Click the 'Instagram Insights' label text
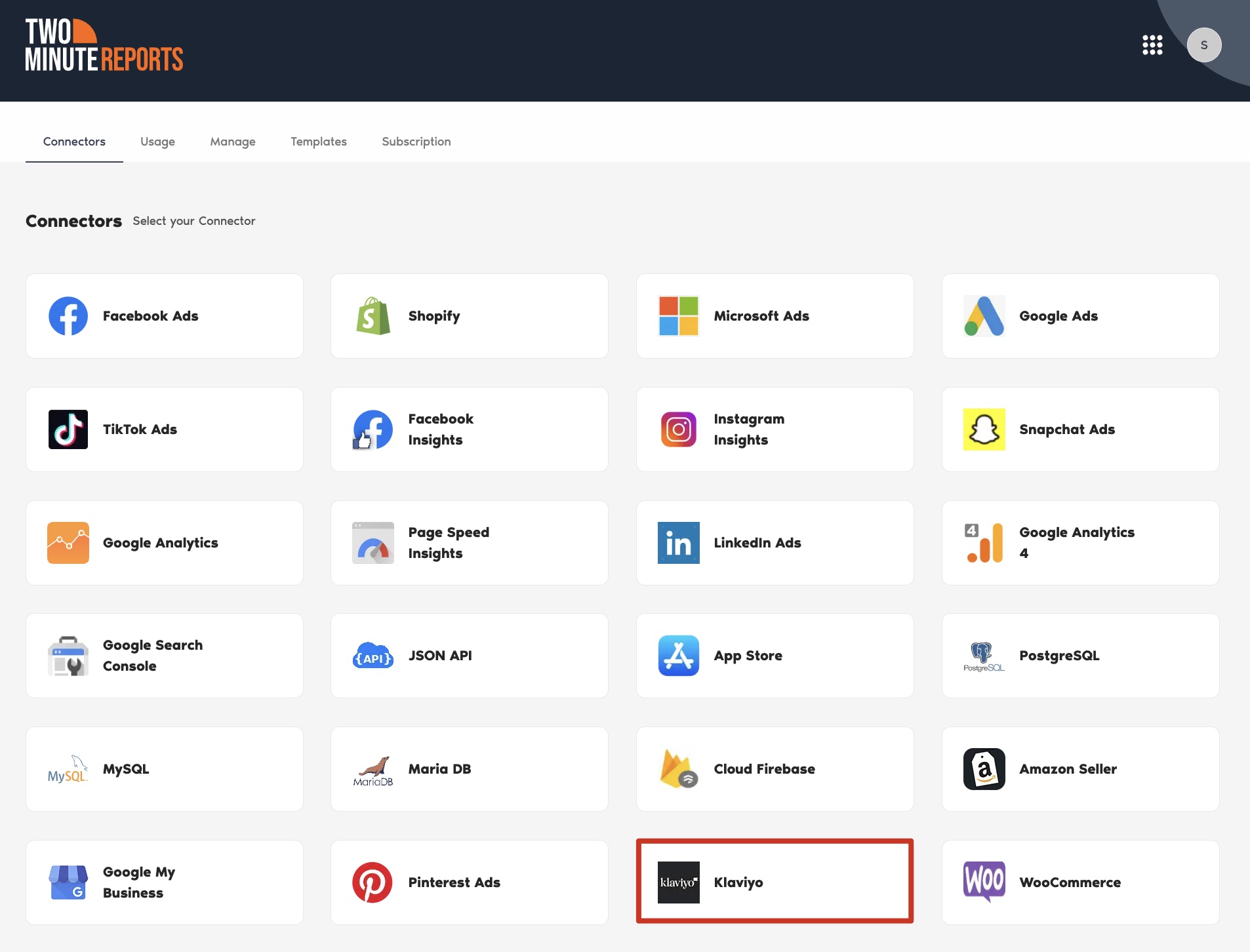The width and height of the screenshot is (1250, 952). tap(749, 429)
